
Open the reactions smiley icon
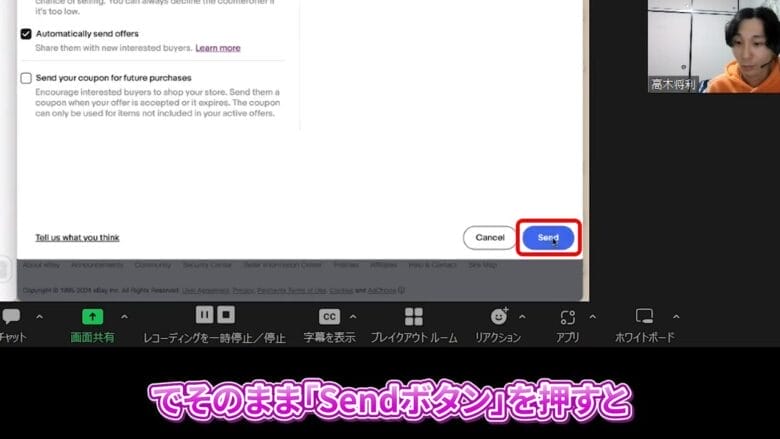(x=498, y=316)
